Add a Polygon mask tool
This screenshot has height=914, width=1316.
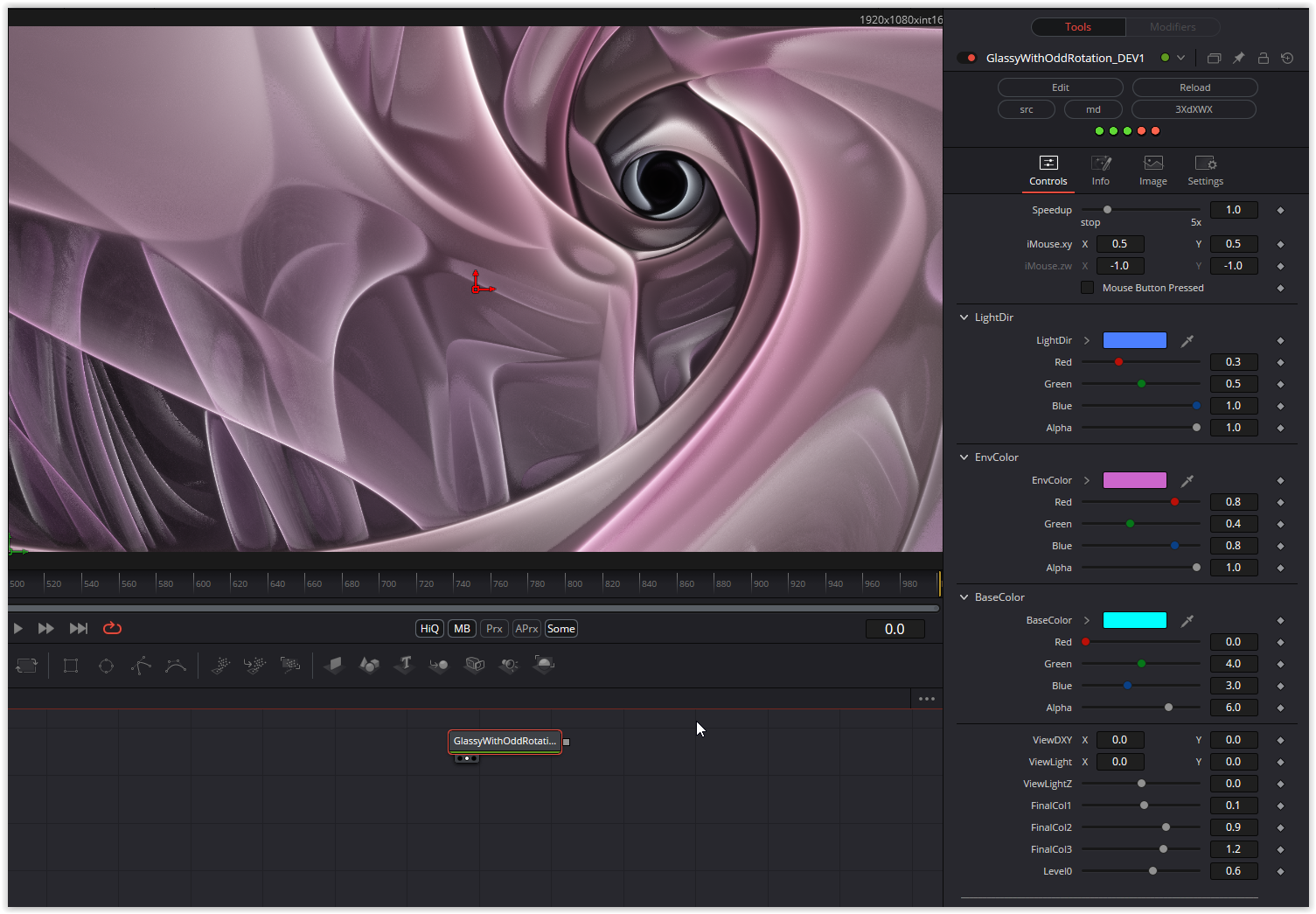click(141, 666)
